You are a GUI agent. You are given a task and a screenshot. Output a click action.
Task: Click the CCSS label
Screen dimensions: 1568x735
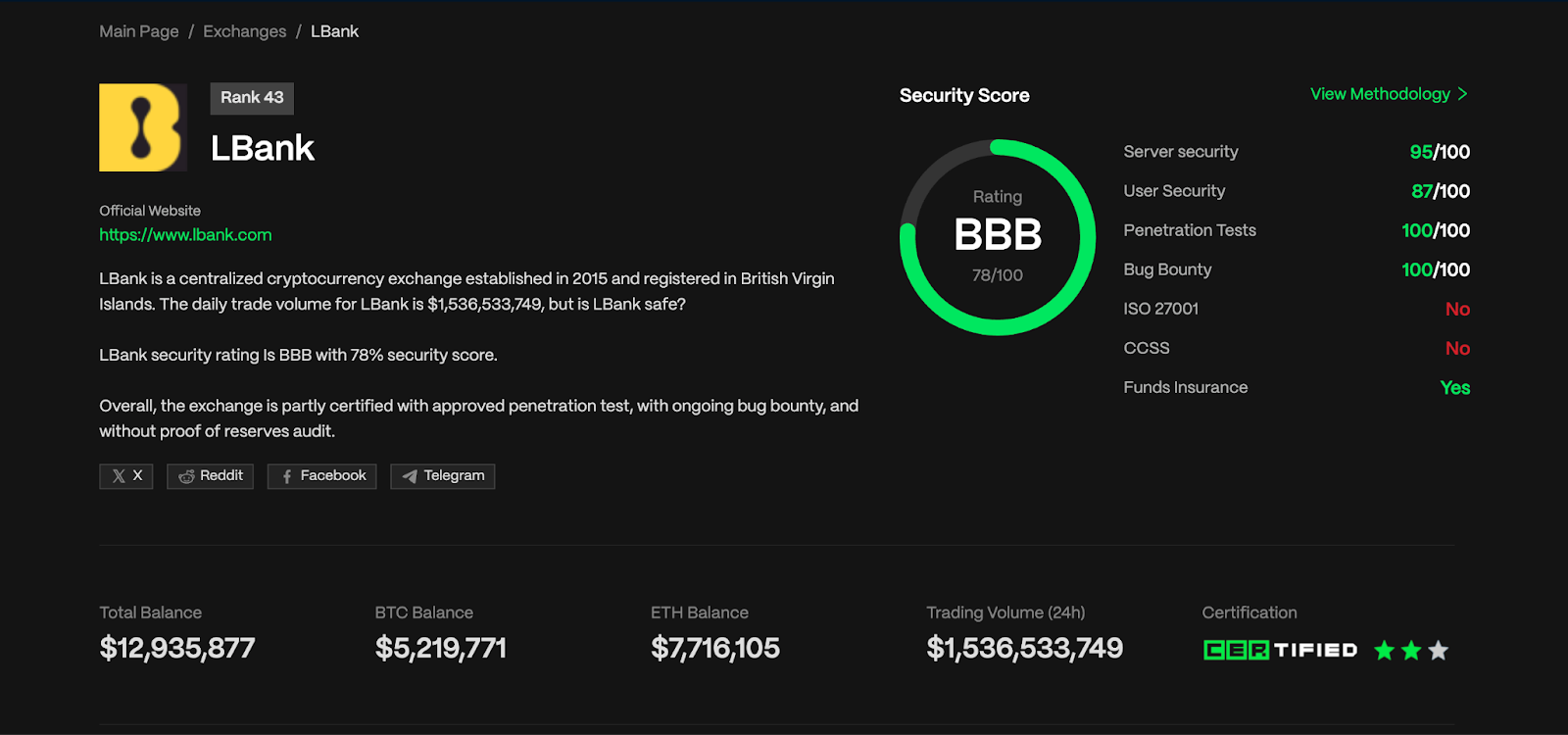point(1147,348)
